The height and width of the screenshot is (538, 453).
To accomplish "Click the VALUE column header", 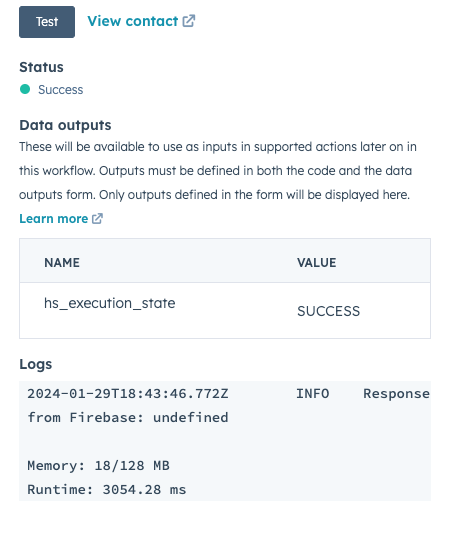I will pos(316,263).
